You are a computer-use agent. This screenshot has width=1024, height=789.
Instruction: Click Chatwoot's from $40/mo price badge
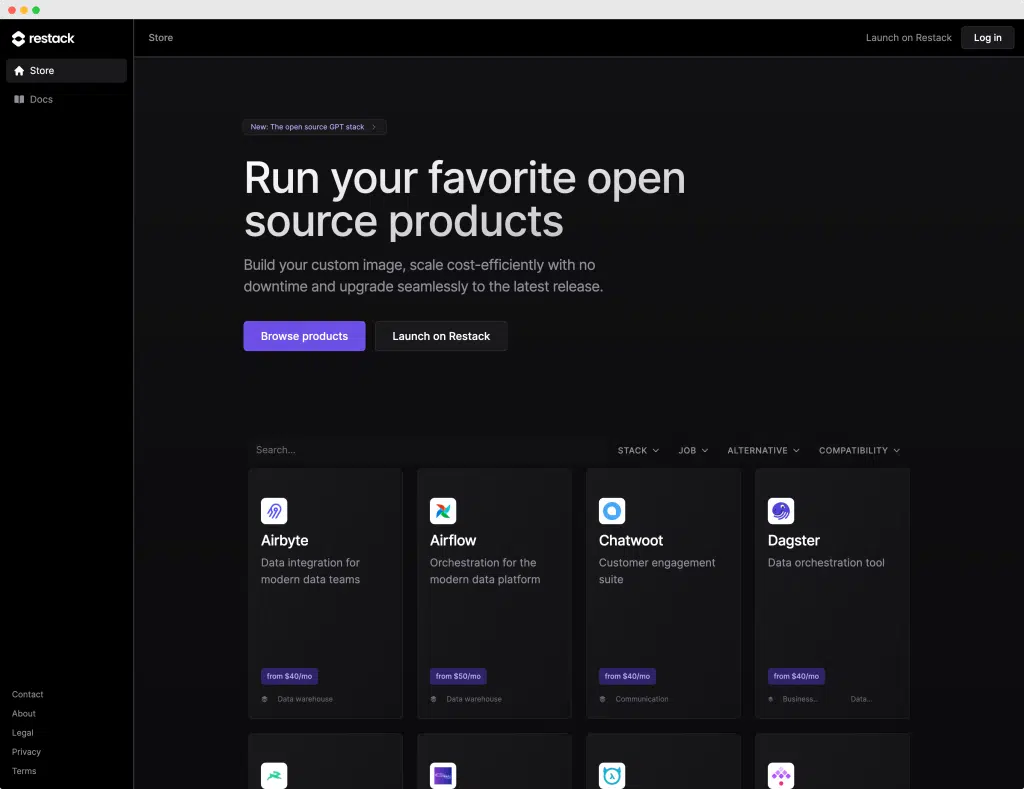coord(627,676)
